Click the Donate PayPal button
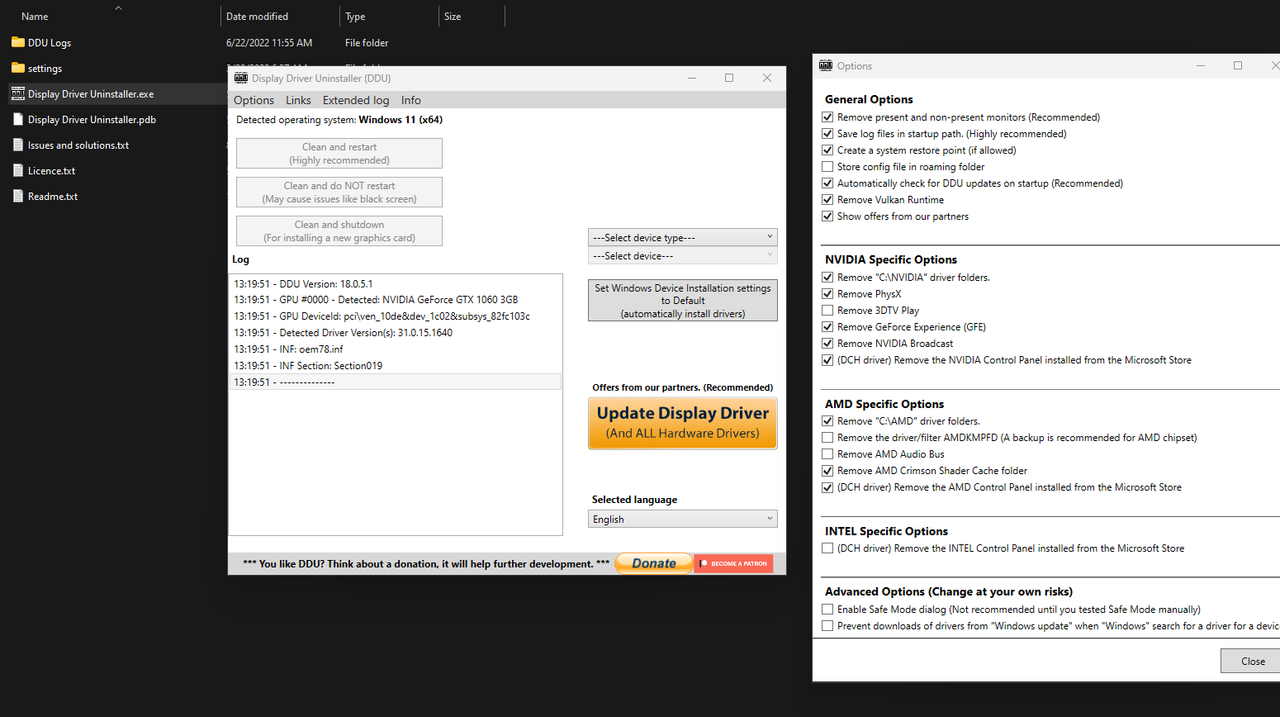This screenshot has height=717, width=1280. [x=654, y=564]
